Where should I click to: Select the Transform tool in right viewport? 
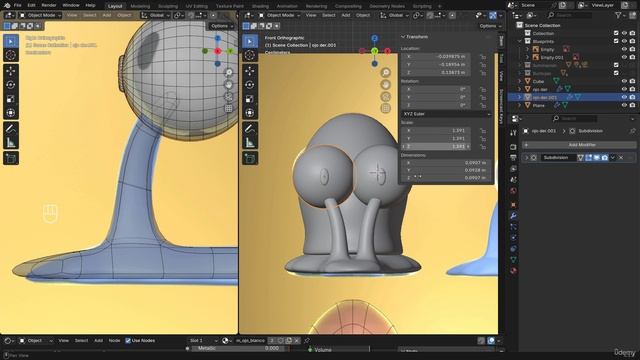[x=250, y=113]
